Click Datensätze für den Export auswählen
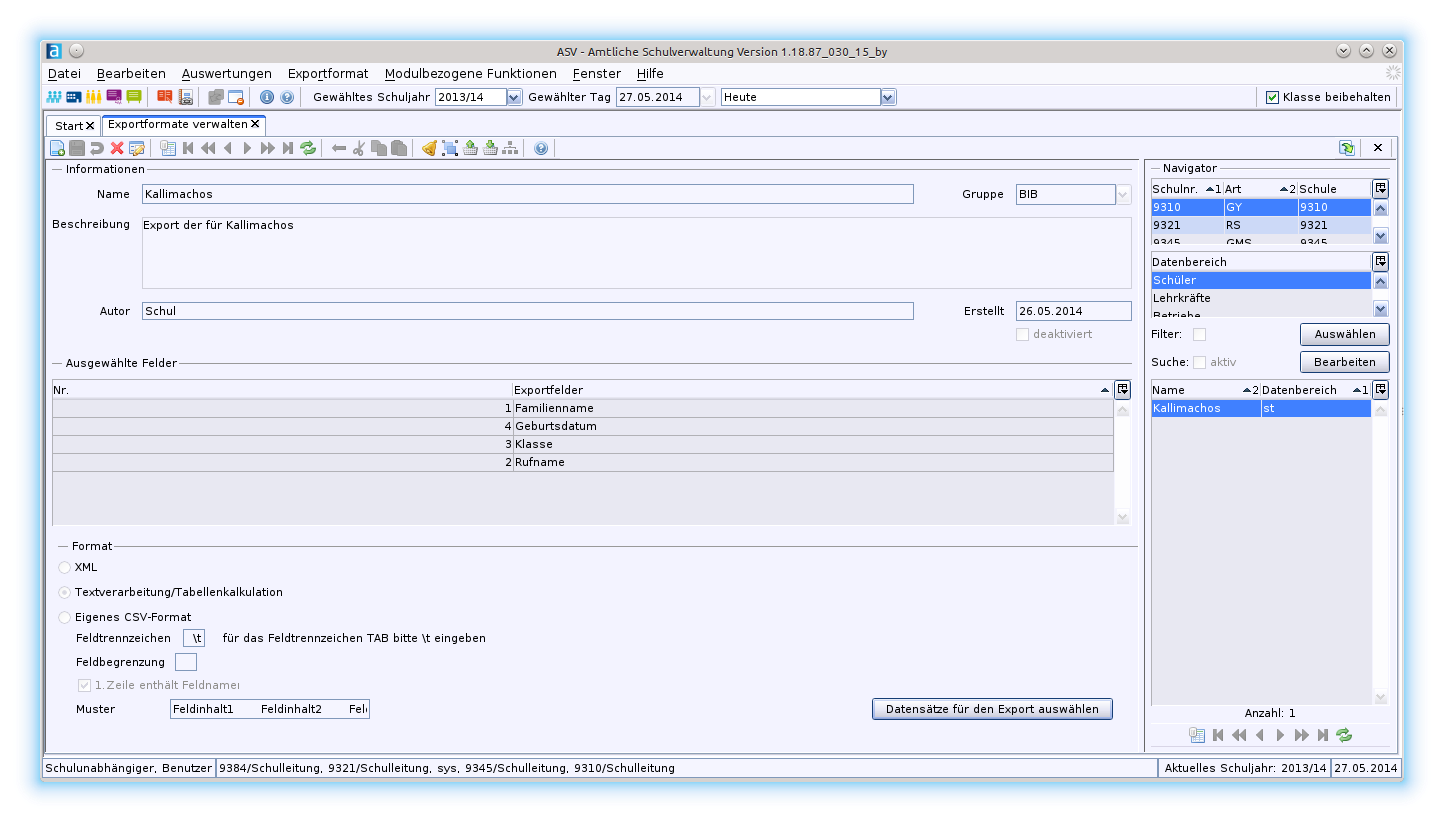 pyautogui.click(x=992, y=709)
